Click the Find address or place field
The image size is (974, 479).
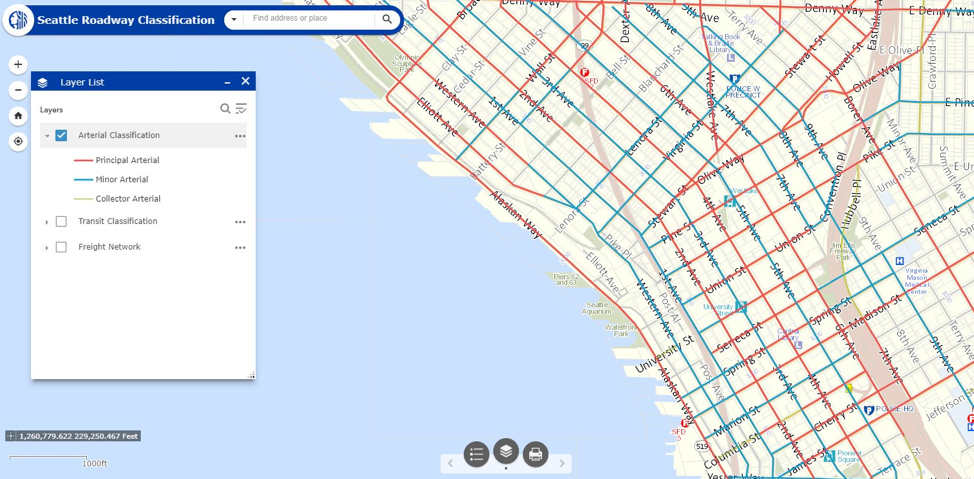point(310,19)
